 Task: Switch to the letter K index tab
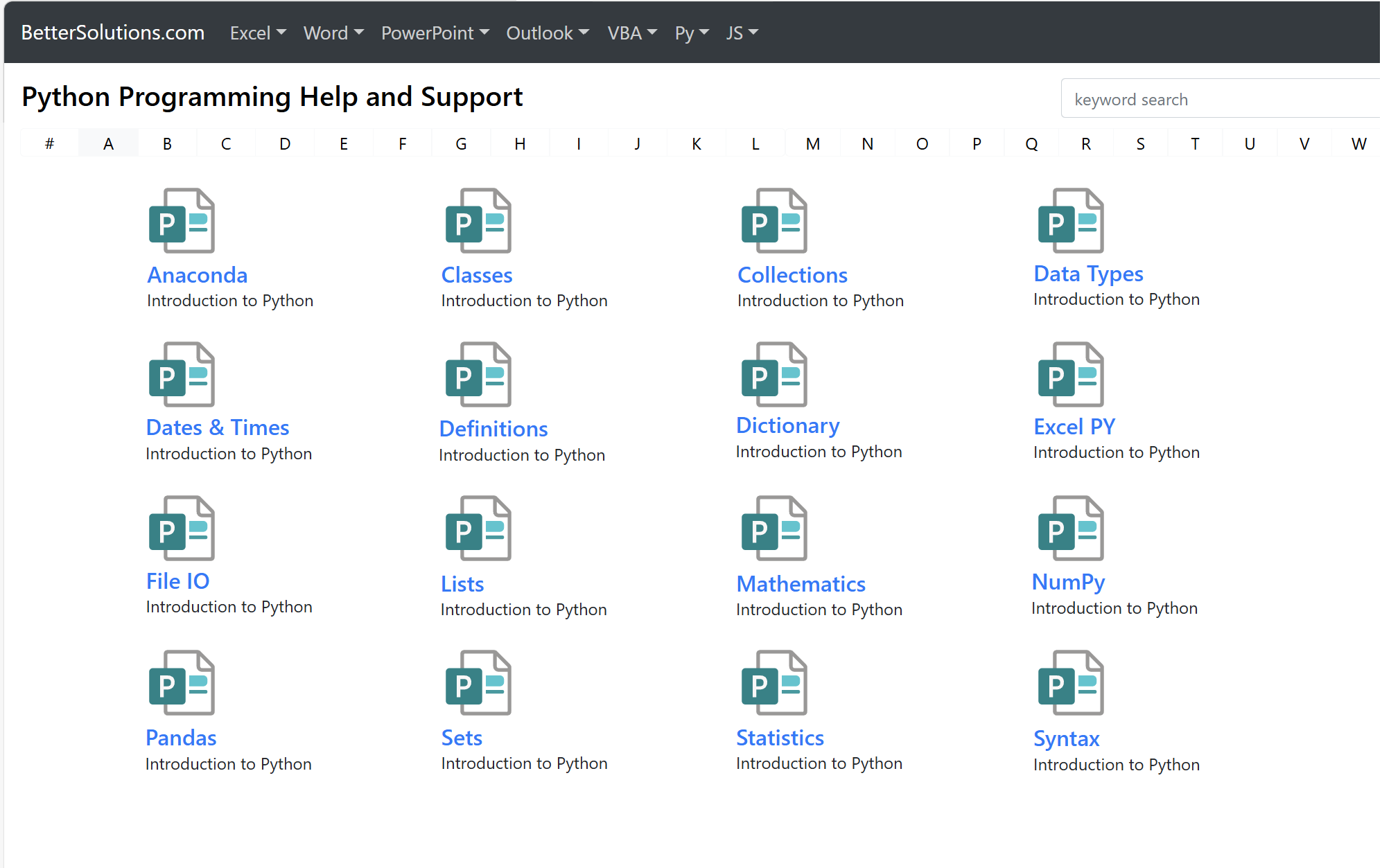pyautogui.click(x=697, y=143)
